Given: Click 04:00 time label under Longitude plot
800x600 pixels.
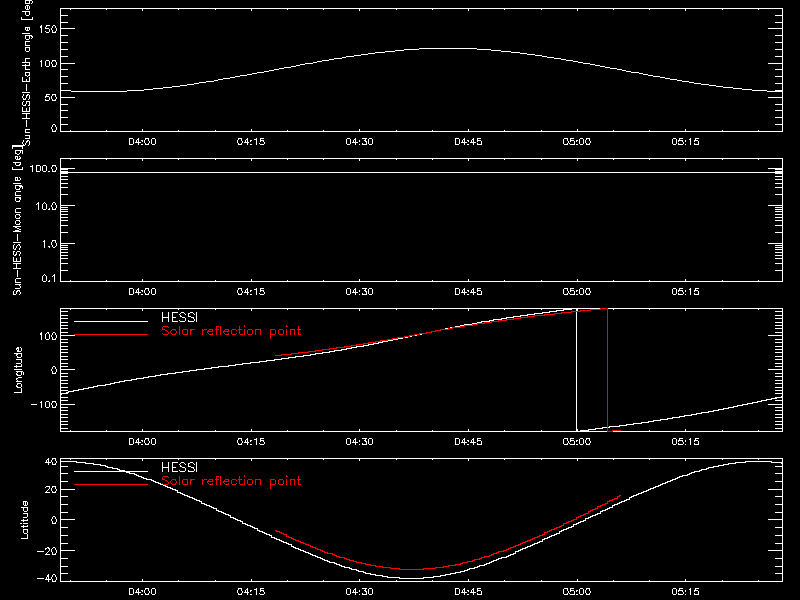Looking at the screenshot, I should coord(142,442).
